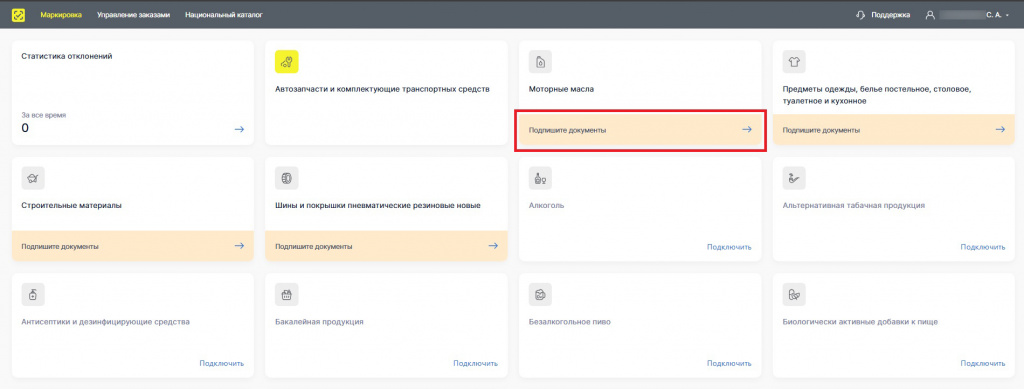Click the antiseptic dispenser bottle icon
1024x389 pixels.
tap(33, 295)
